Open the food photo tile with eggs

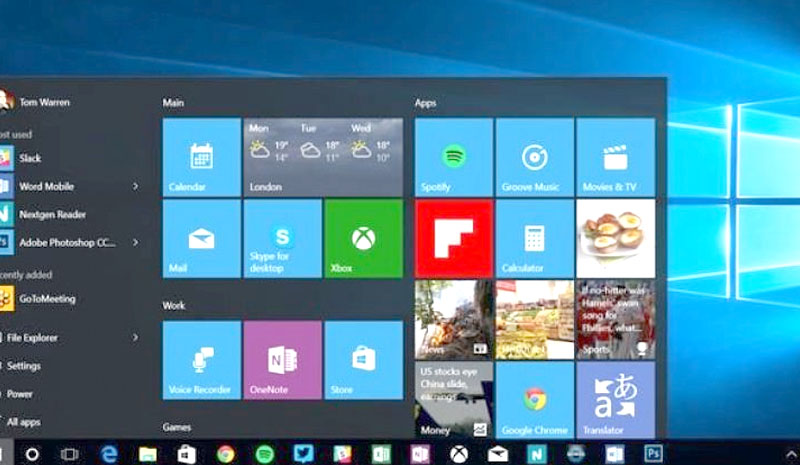pos(616,238)
